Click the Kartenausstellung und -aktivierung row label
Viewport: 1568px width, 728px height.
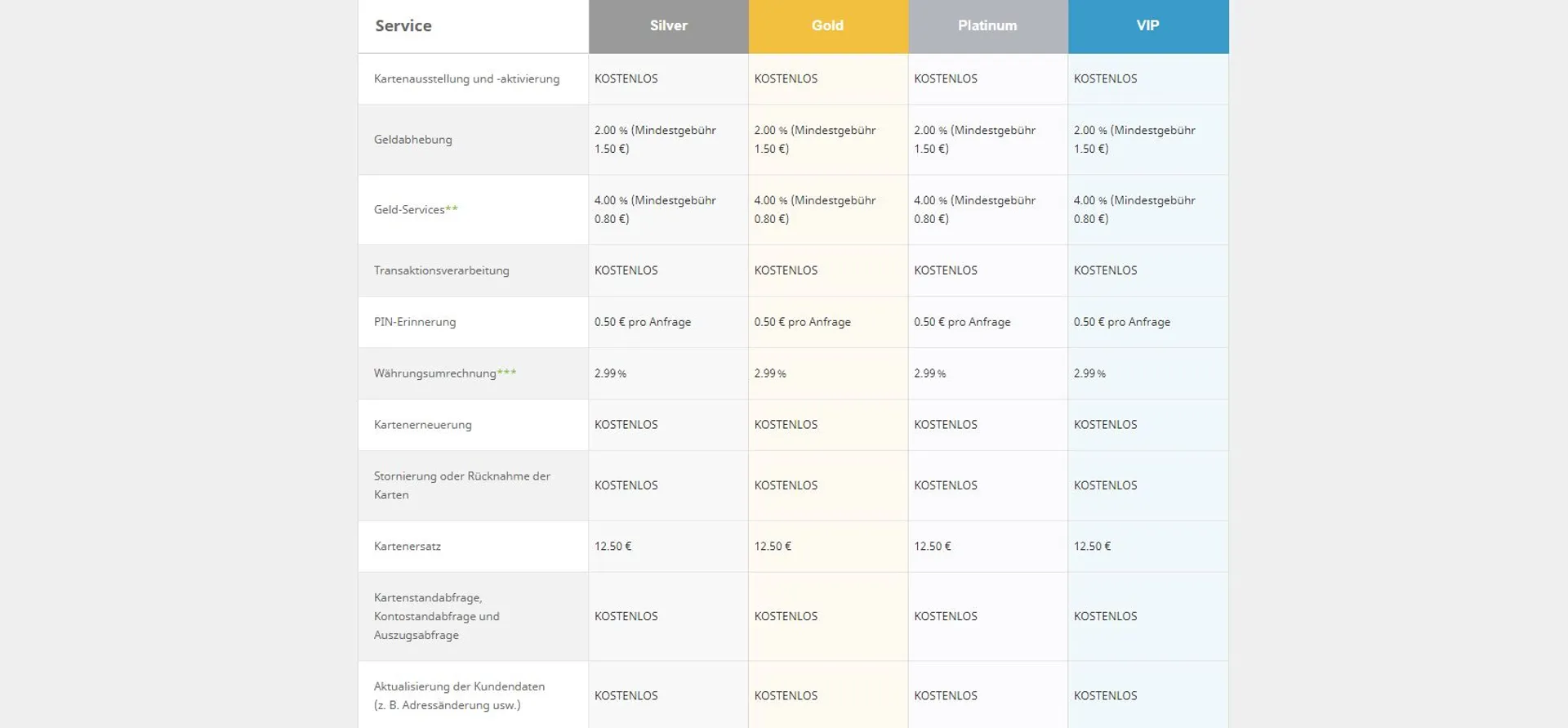pos(466,79)
